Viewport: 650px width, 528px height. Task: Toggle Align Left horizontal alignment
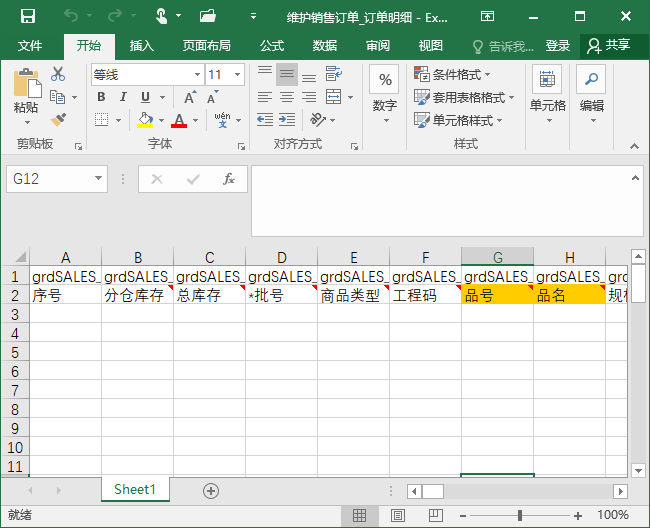pos(264,97)
